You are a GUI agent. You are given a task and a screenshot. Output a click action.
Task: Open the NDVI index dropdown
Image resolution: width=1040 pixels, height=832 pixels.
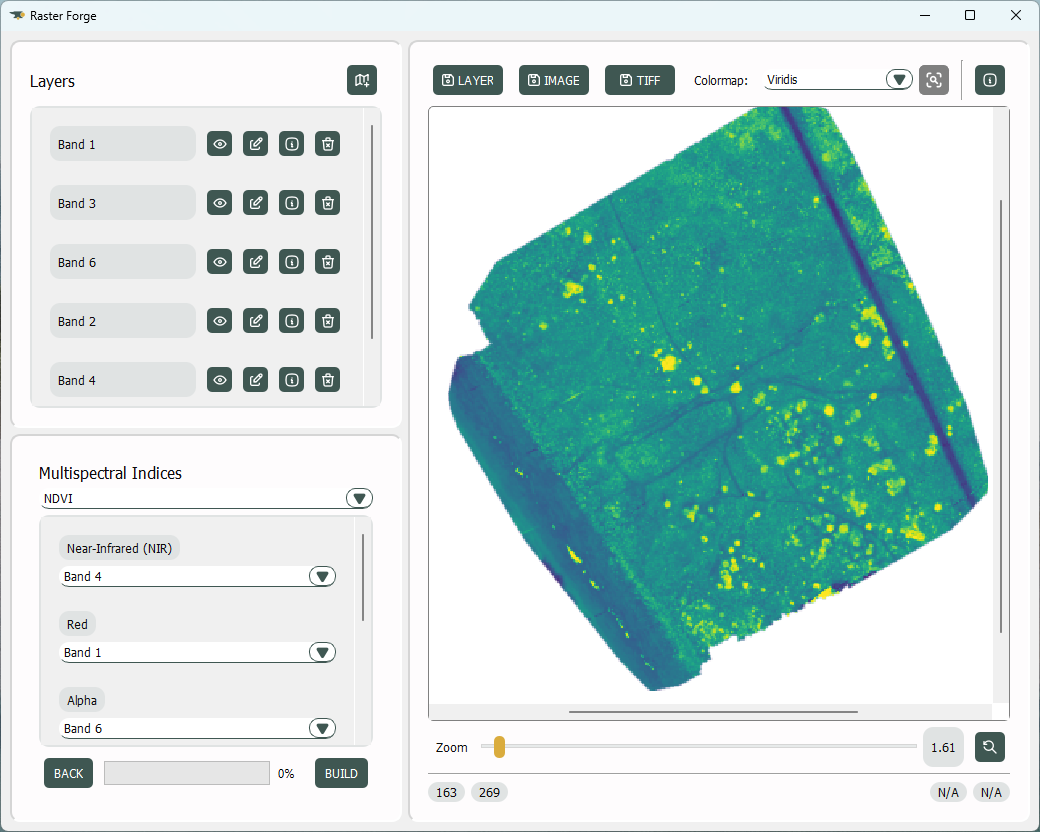click(207, 498)
